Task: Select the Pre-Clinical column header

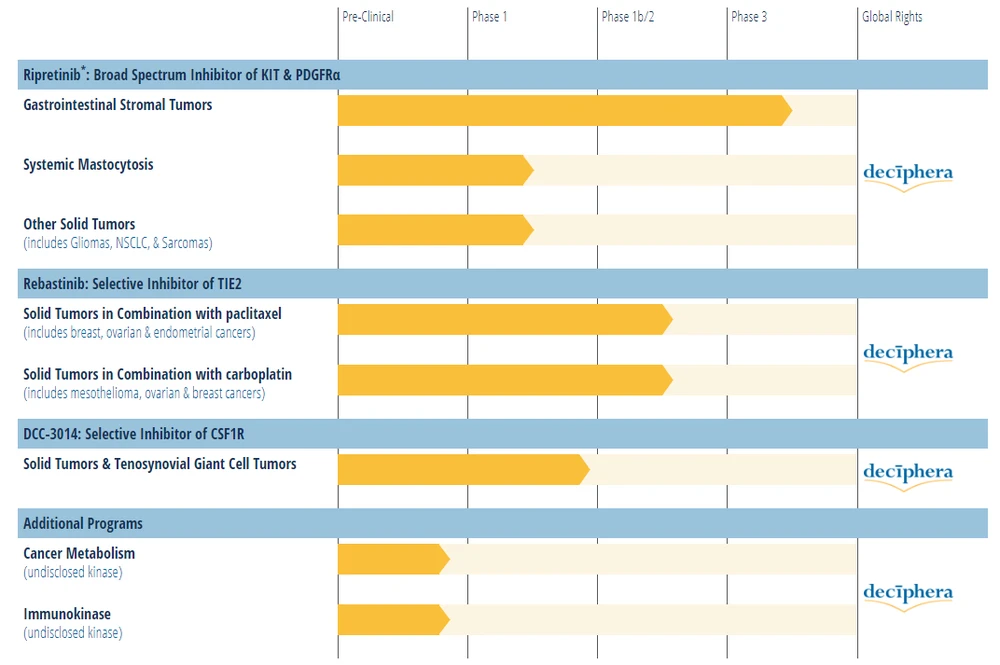Action: [x=368, y=17]
